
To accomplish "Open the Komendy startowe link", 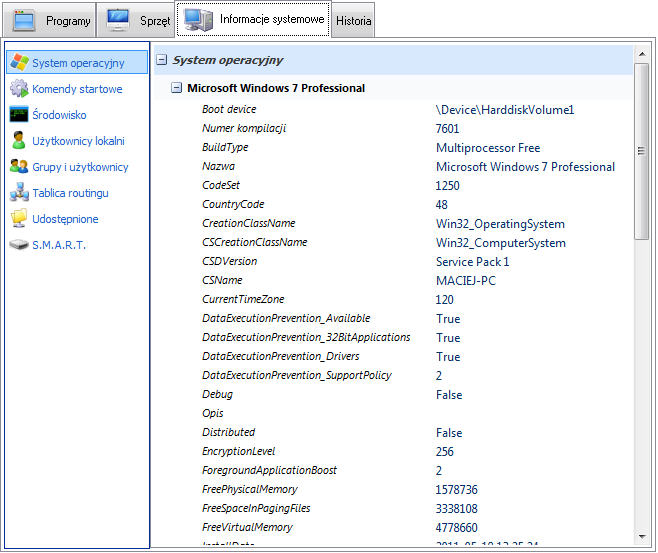I will [x=77, y=89].
